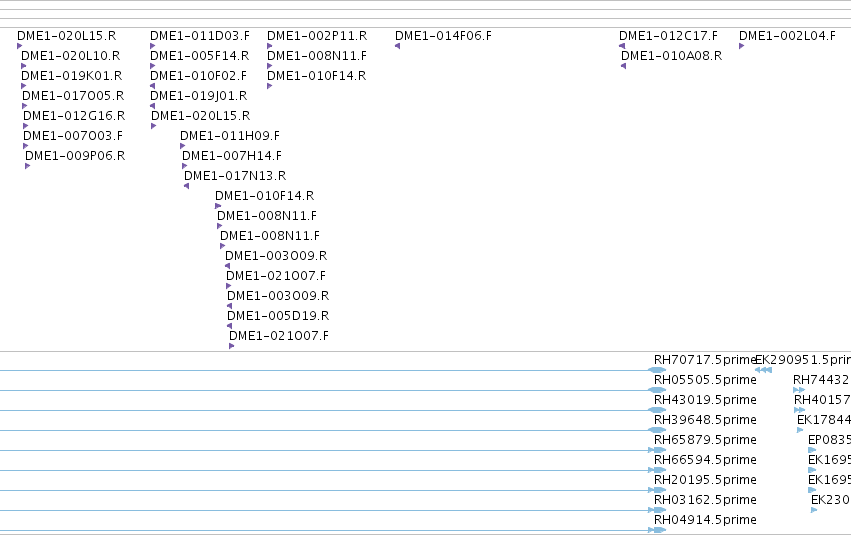Click the EP0835 feature label
The height and width of the screenshot is (535, 851).
click(829, 440)
